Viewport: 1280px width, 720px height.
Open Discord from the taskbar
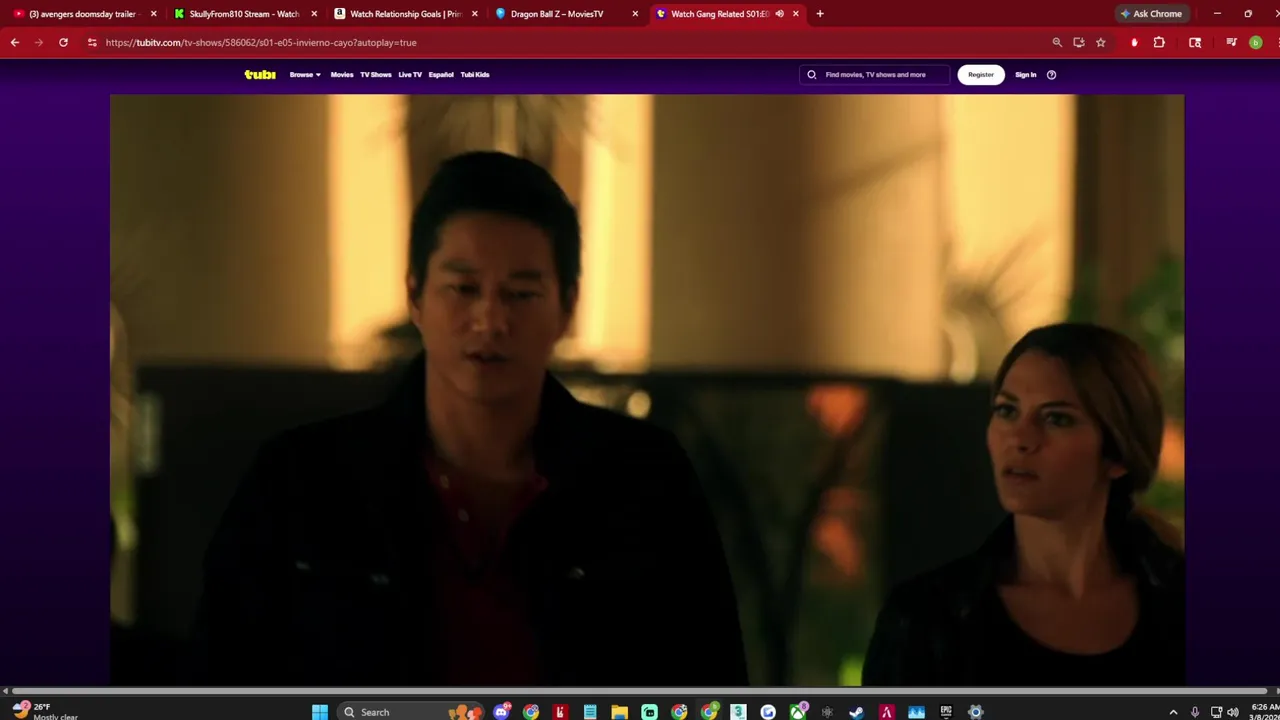pos(501,712)
